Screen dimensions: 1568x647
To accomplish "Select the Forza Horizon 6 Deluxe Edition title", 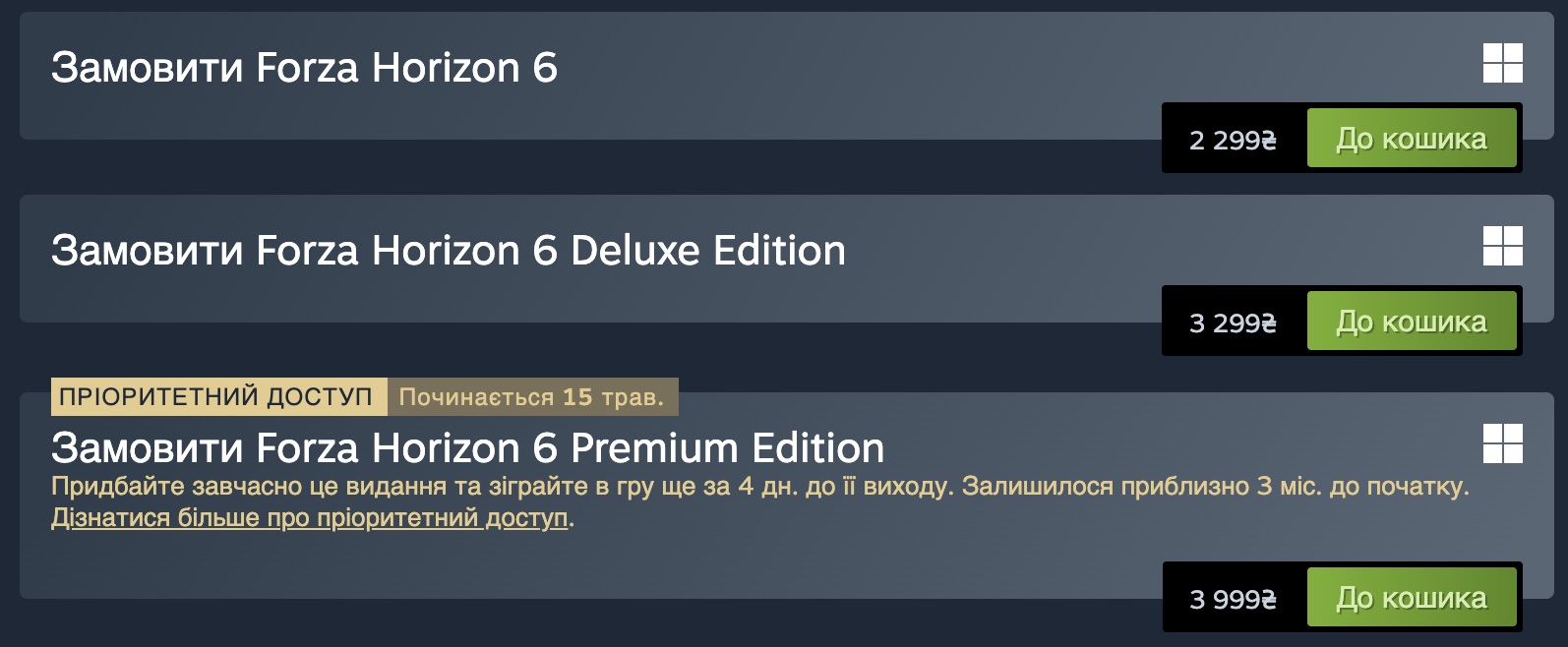I will point(448,251).
